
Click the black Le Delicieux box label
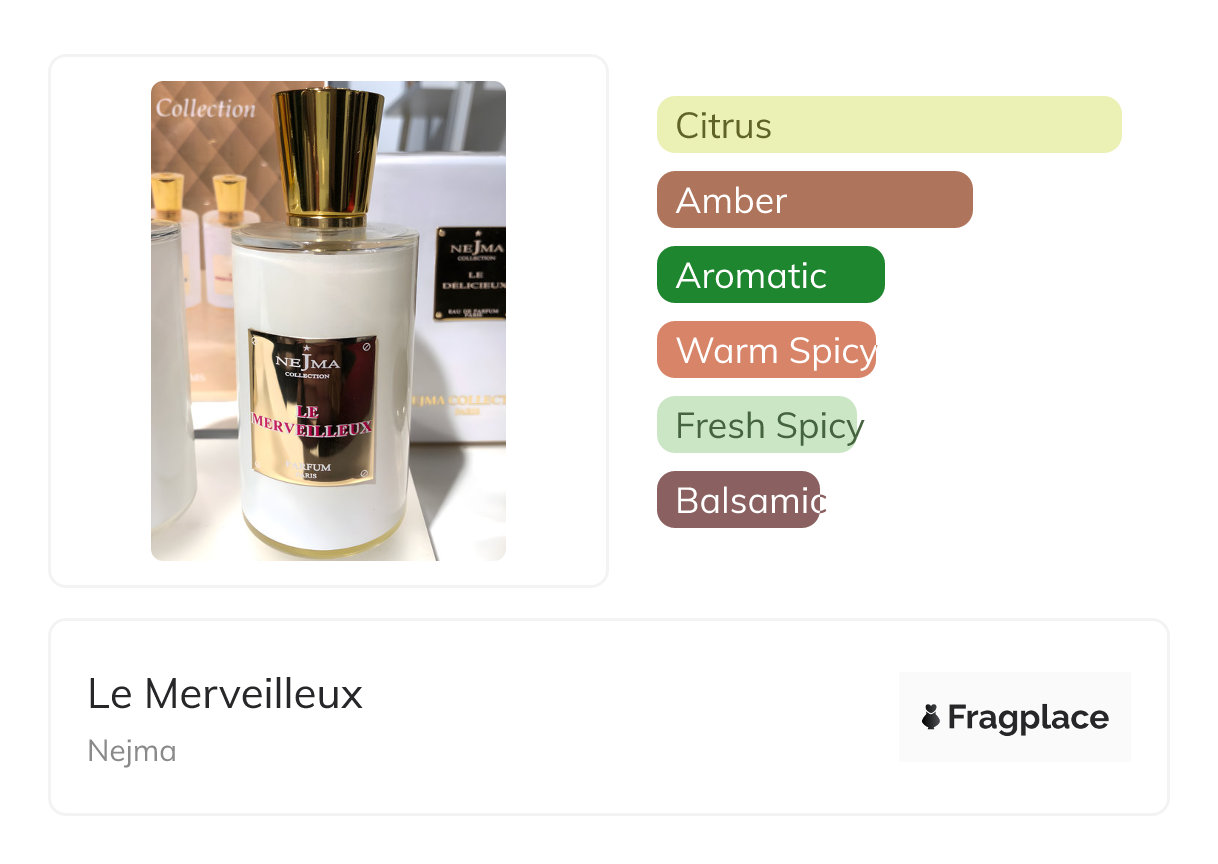[x=471, y=273]
